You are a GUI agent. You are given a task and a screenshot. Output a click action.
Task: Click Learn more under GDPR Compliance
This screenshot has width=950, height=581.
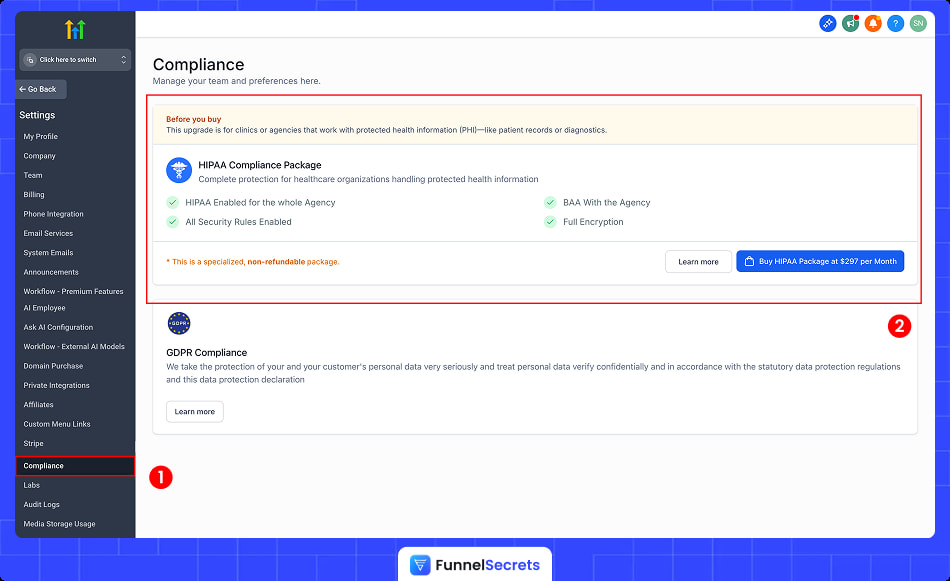point(194,411)
